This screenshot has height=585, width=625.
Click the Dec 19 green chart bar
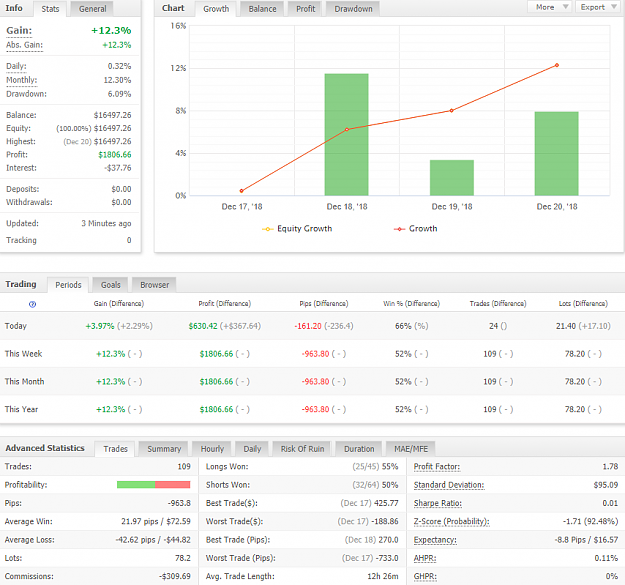(x=452, y=178)
